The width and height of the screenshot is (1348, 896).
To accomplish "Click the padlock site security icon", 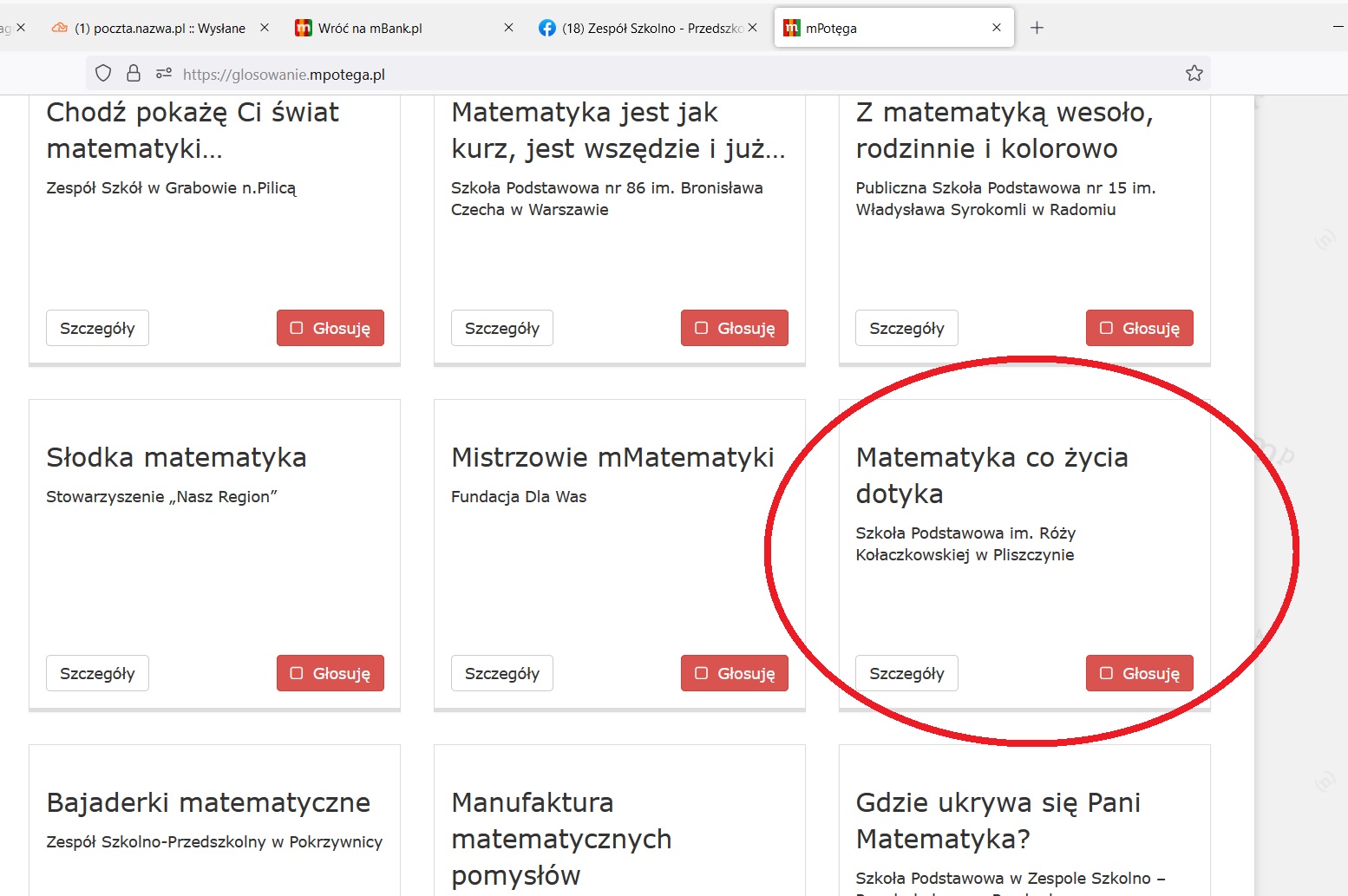I will coord(134,74).
